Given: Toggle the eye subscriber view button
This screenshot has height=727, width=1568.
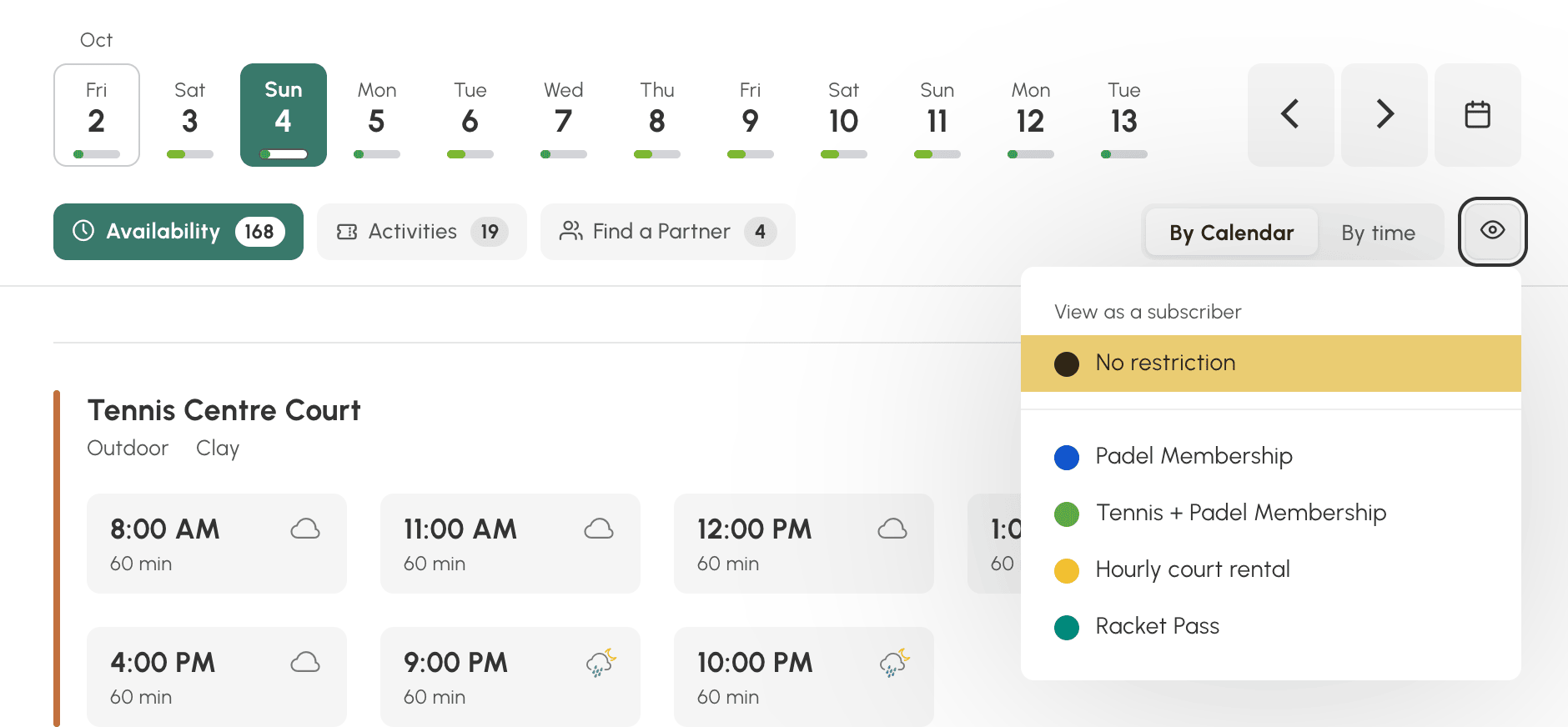Looking at the screenshot, I should click(x=1493, y=231).
